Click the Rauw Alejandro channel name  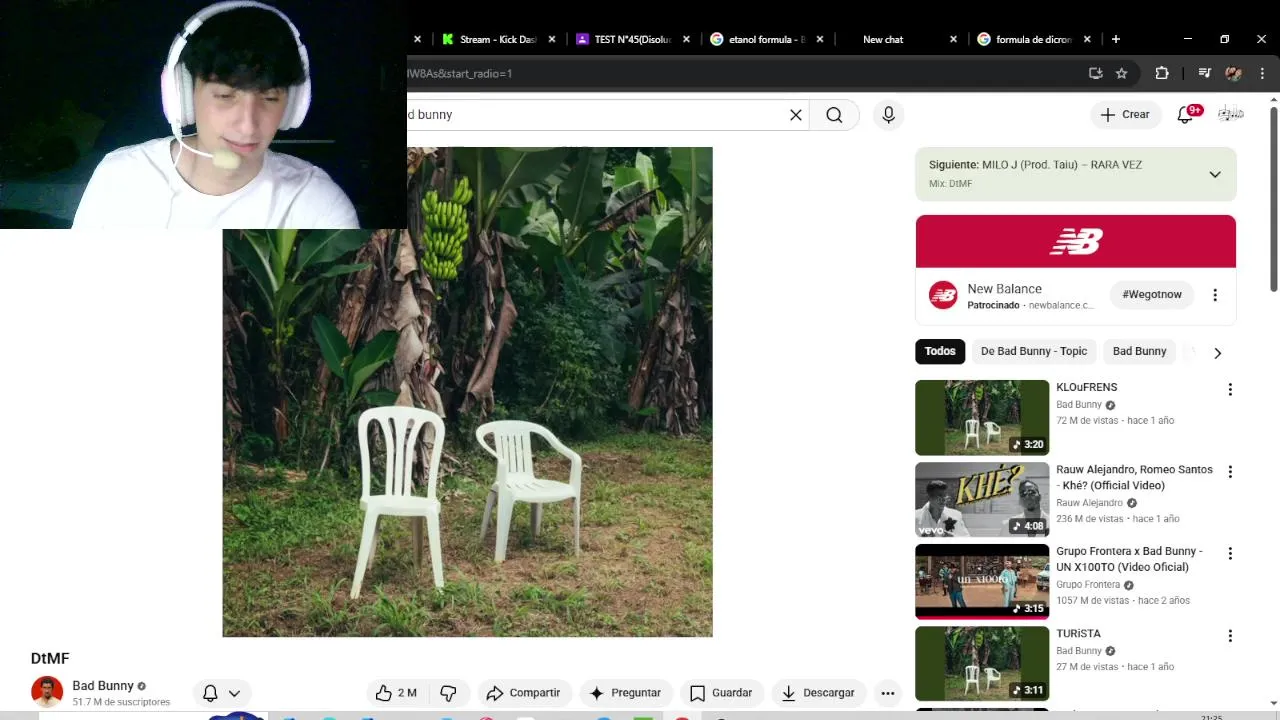pyautogui.click(x=1089, y=503)
